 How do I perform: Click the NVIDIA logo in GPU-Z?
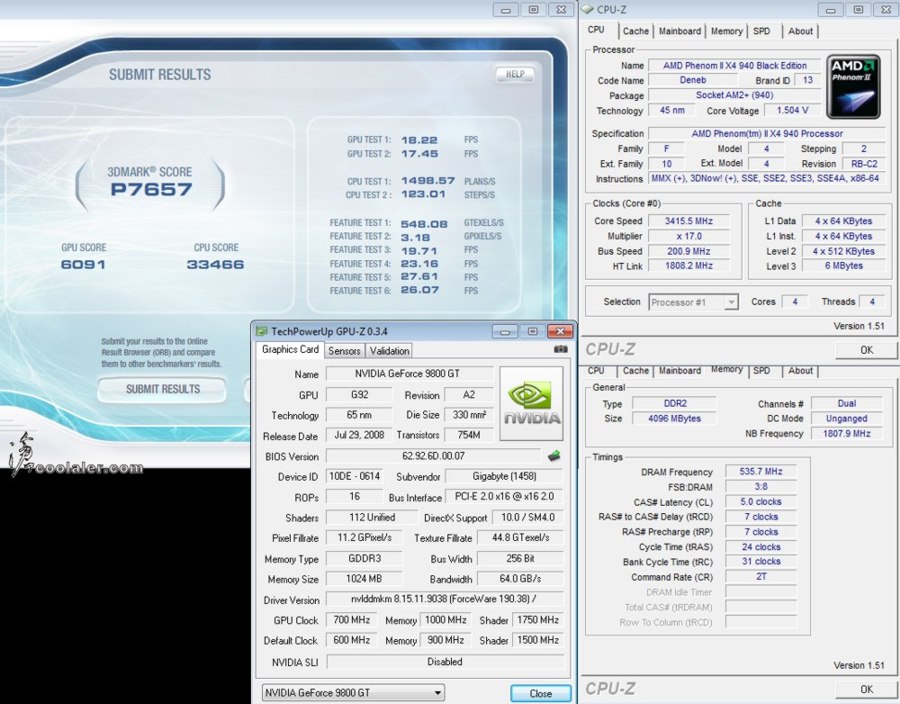(x=532, y=403)
